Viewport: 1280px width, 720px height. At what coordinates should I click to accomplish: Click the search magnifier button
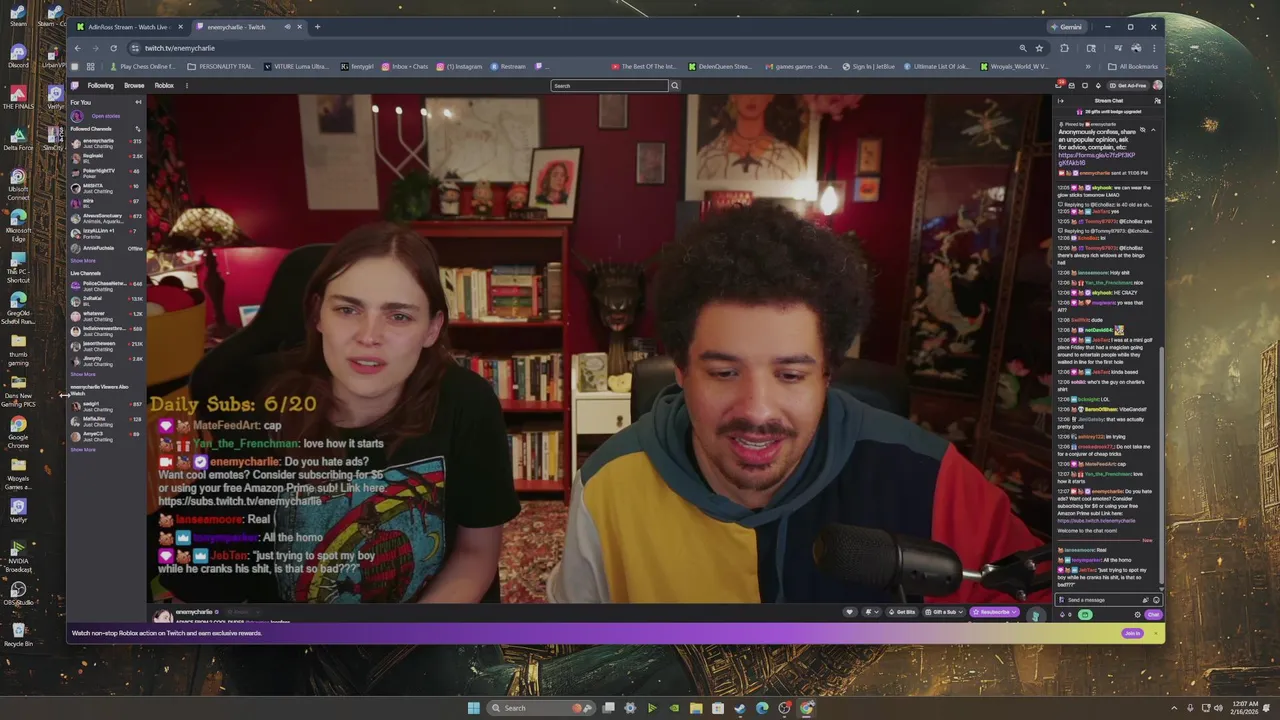click(x=674, y=86)
